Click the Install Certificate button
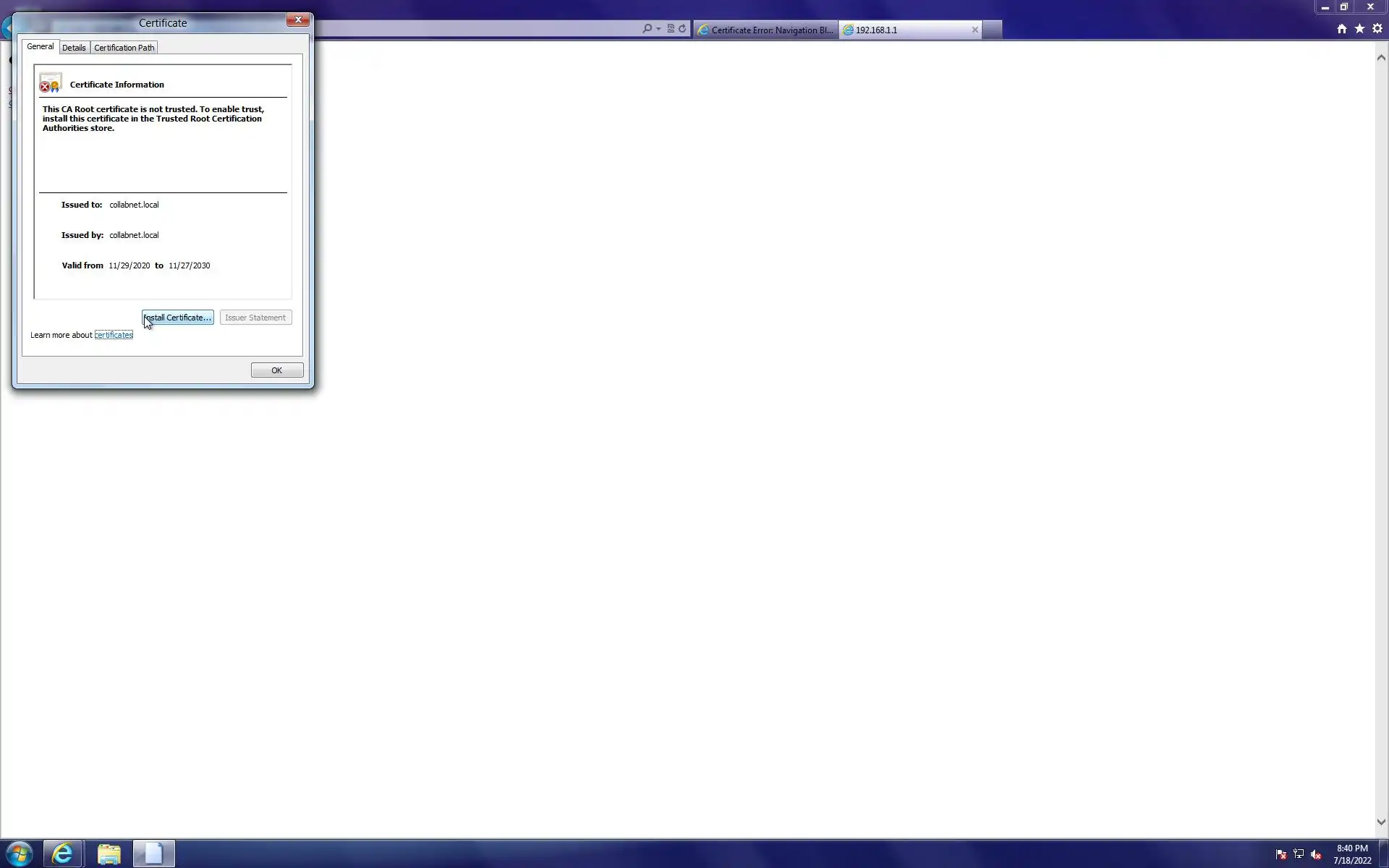This screenshot has width=1389, height=868. coord(178,318)
